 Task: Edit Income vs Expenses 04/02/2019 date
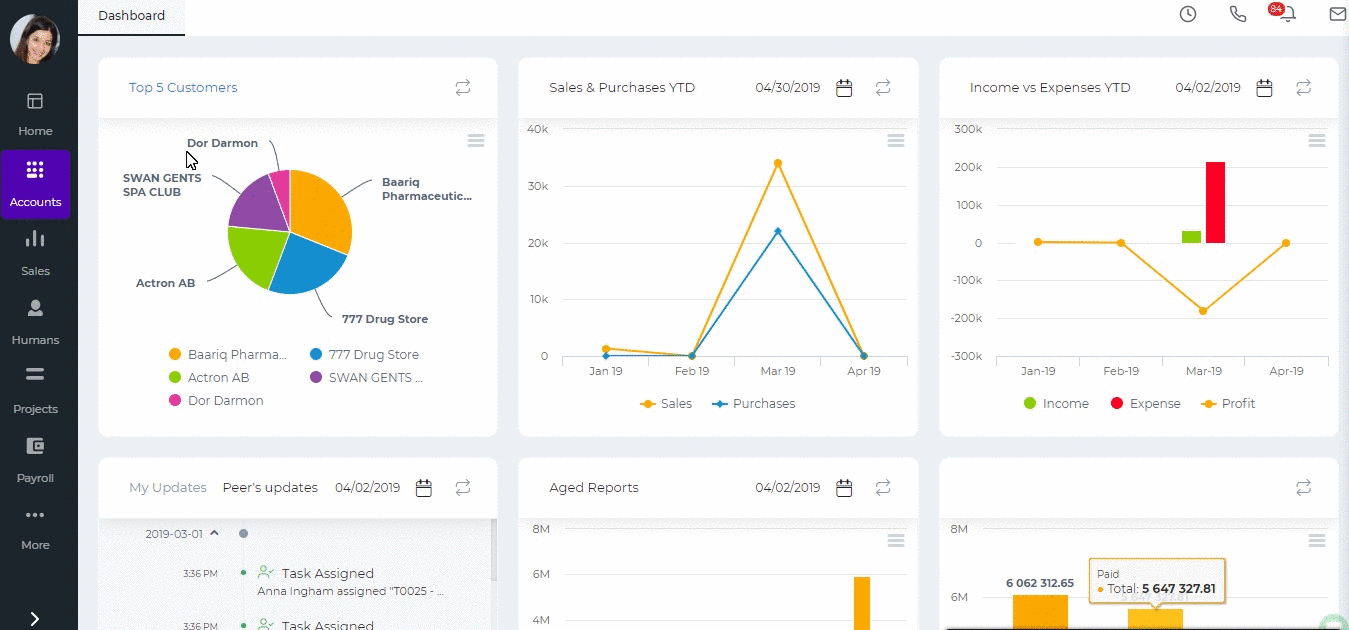pyautogui.click(x=1208, y=88)
